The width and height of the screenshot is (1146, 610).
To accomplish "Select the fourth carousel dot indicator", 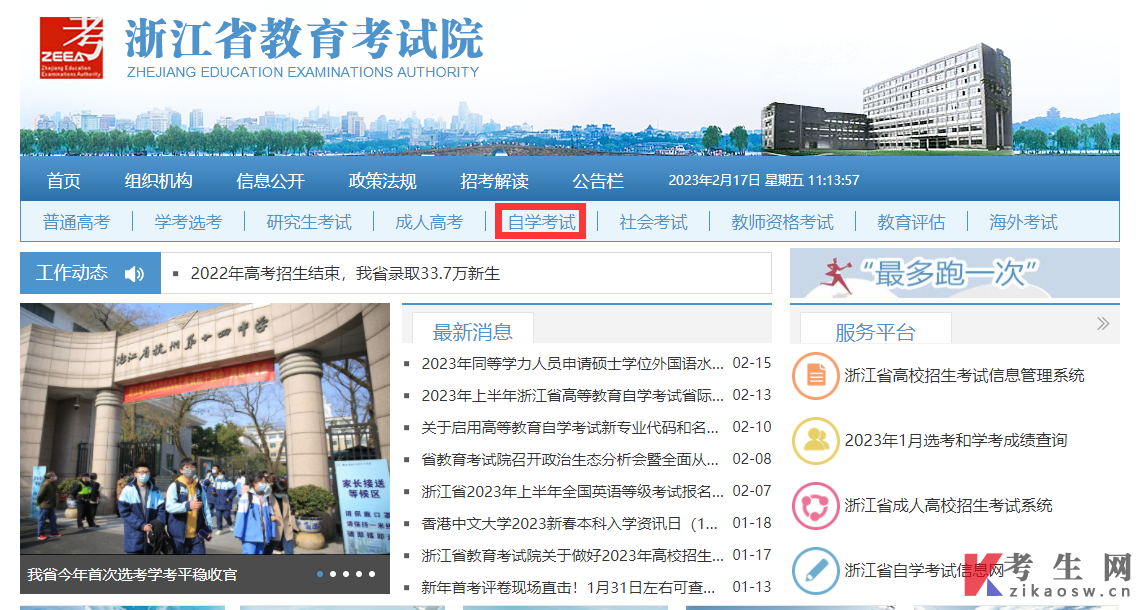I will (359, 574).
